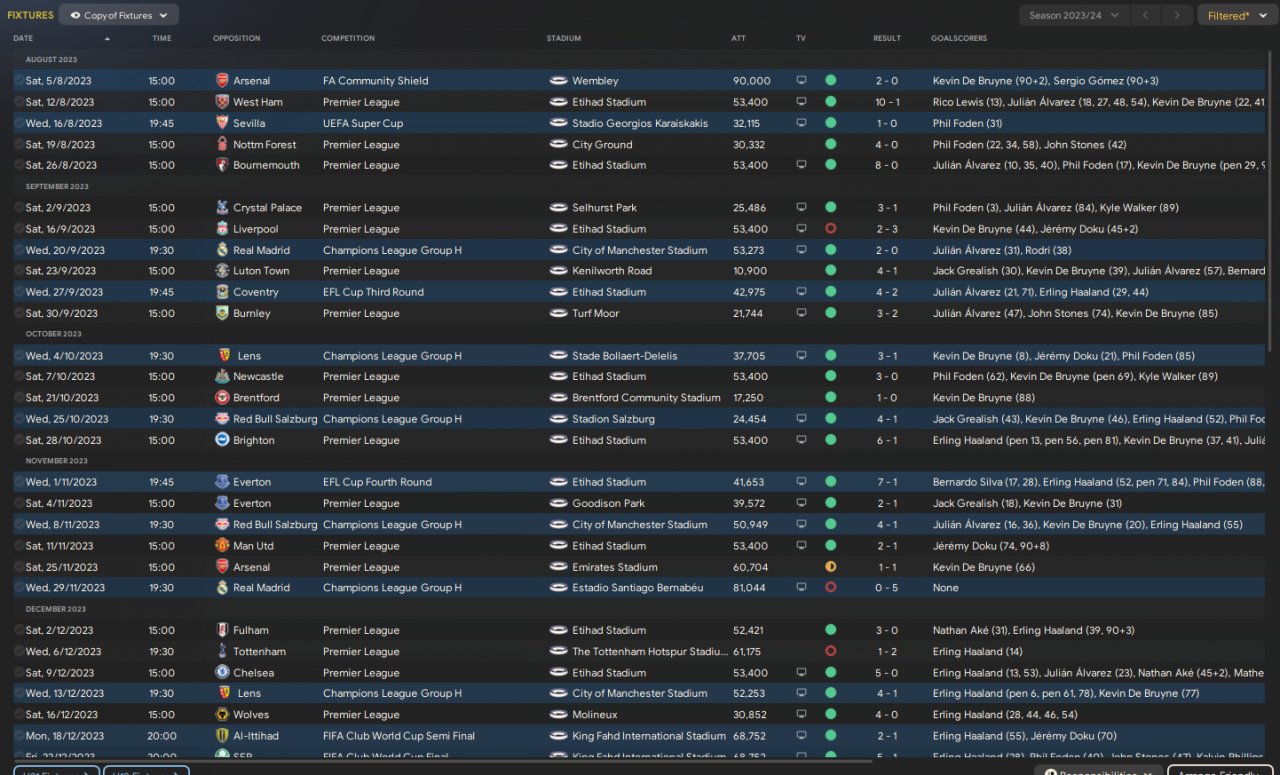Click the red loss dot in Liverpool row
Viewport: 1280px width, 775px height.
pyautogui.click(x=830, y=229)
